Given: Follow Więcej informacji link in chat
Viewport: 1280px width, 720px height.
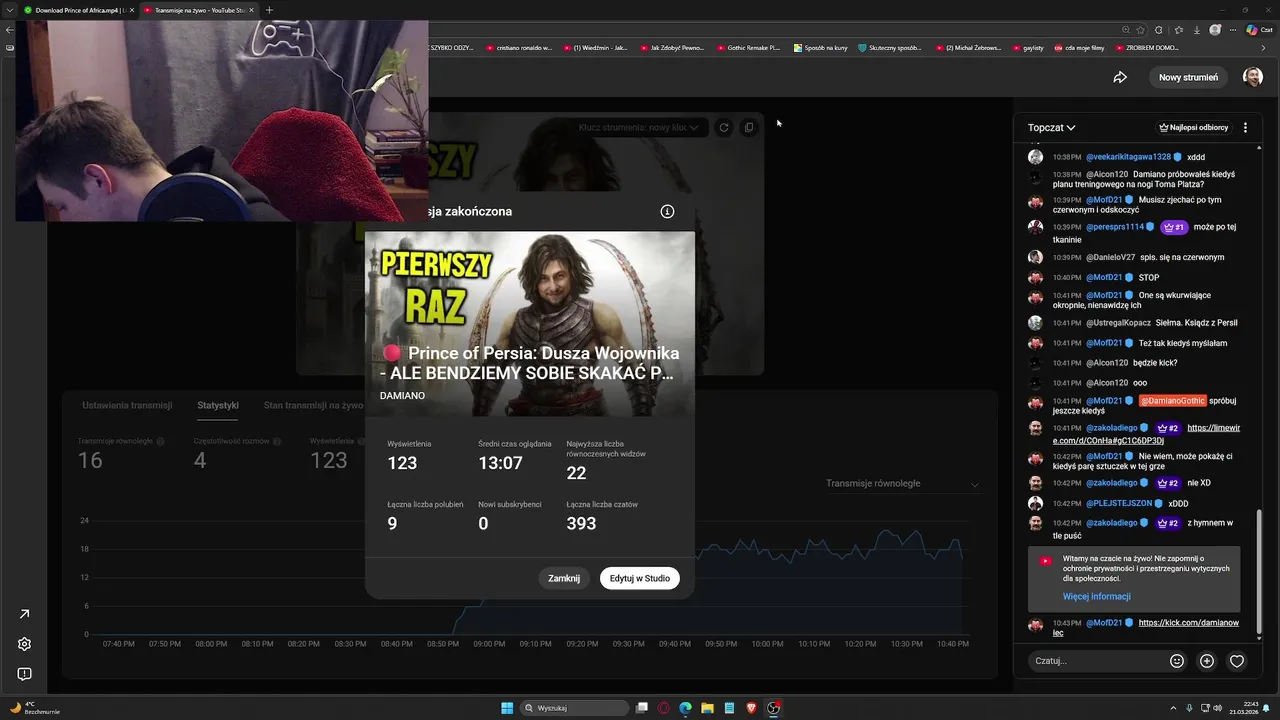Looking at the screenshot, I should [1097, 596].
